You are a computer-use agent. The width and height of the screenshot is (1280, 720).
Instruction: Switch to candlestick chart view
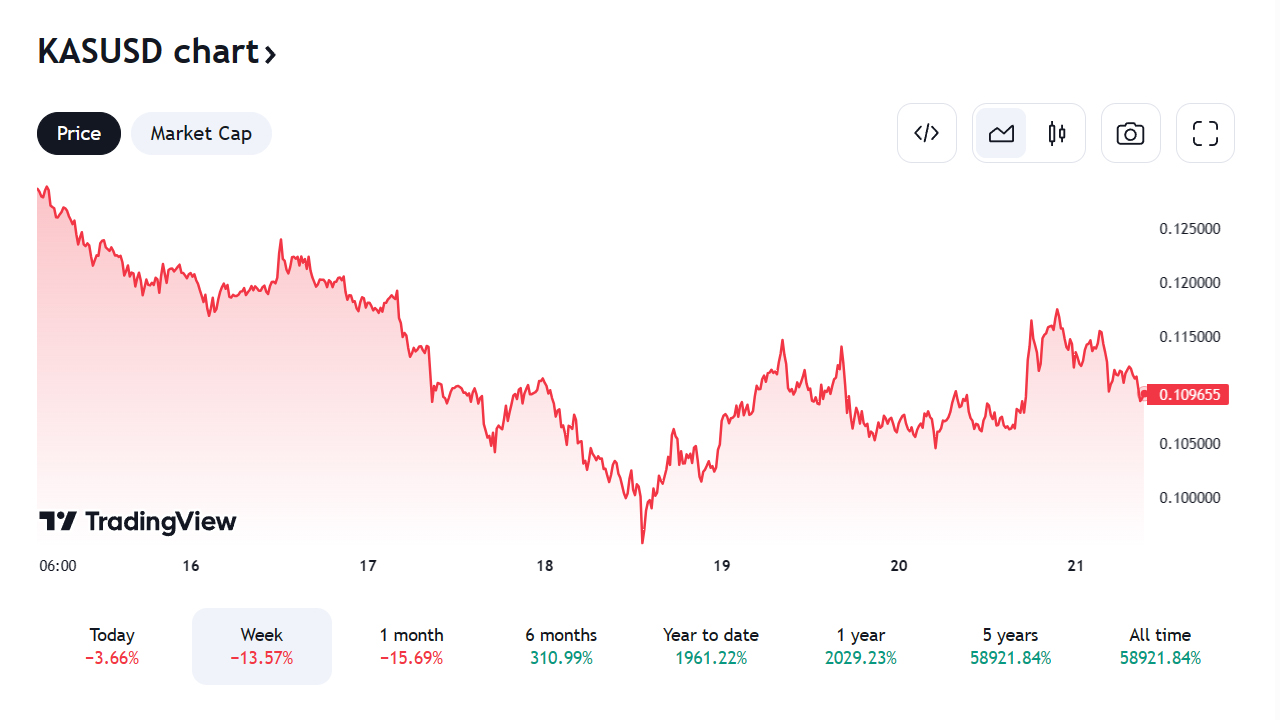1057,133
